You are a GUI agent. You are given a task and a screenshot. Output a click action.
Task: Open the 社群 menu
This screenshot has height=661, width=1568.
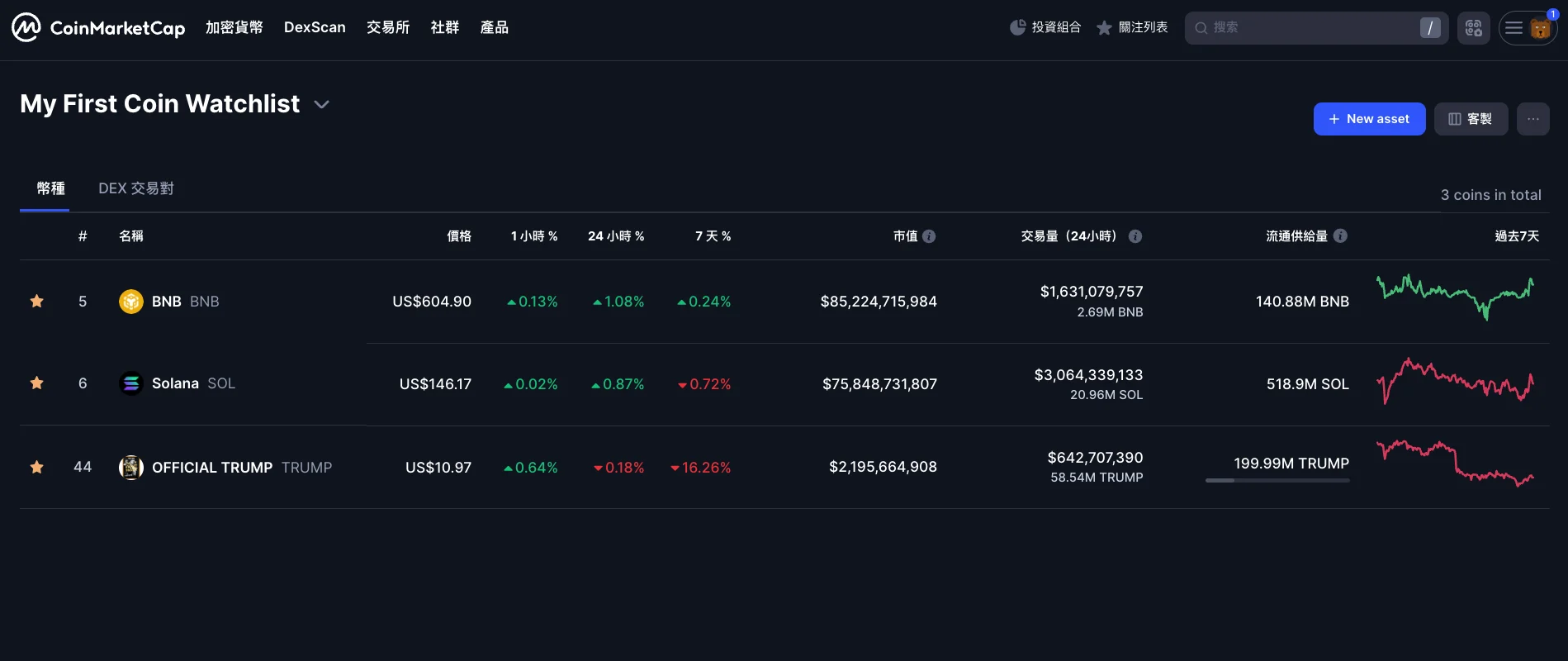click(445, 27)
